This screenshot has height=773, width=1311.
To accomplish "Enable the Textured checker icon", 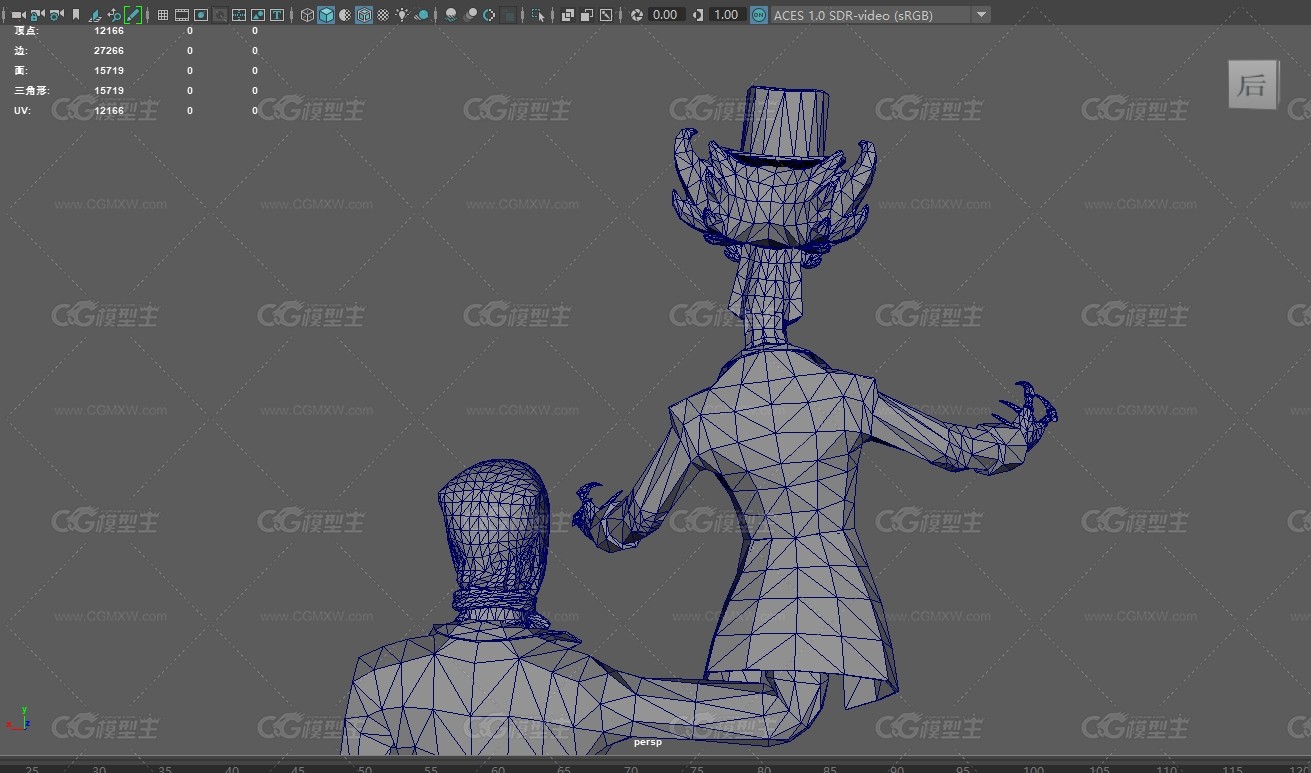I will point(383,15).
